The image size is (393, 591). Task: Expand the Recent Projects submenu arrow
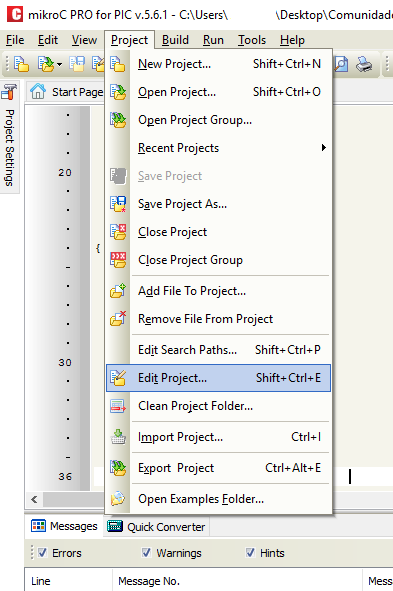[323, 148]
